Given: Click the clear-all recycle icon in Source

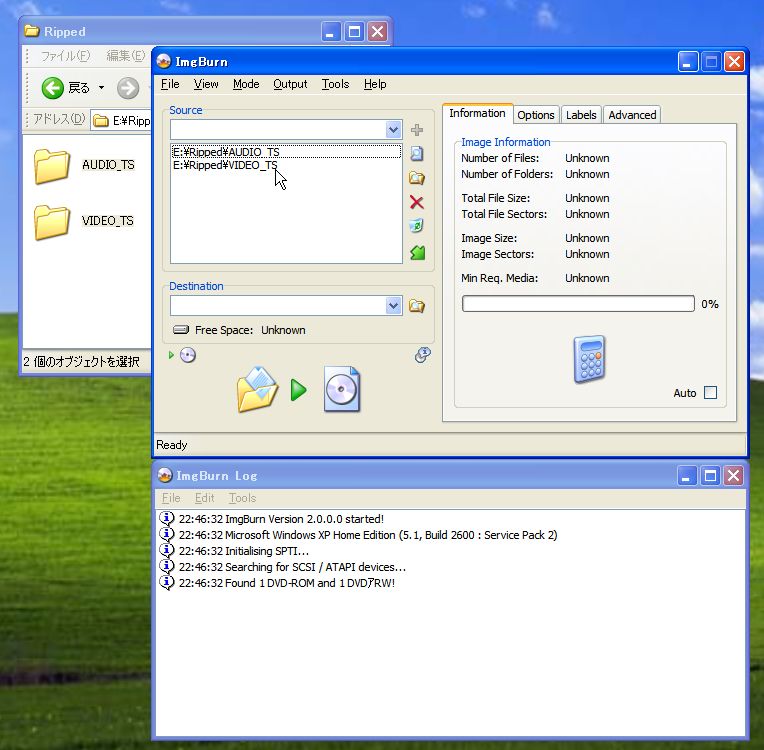Looking at the screenshot, I should (x=417, y=226).
